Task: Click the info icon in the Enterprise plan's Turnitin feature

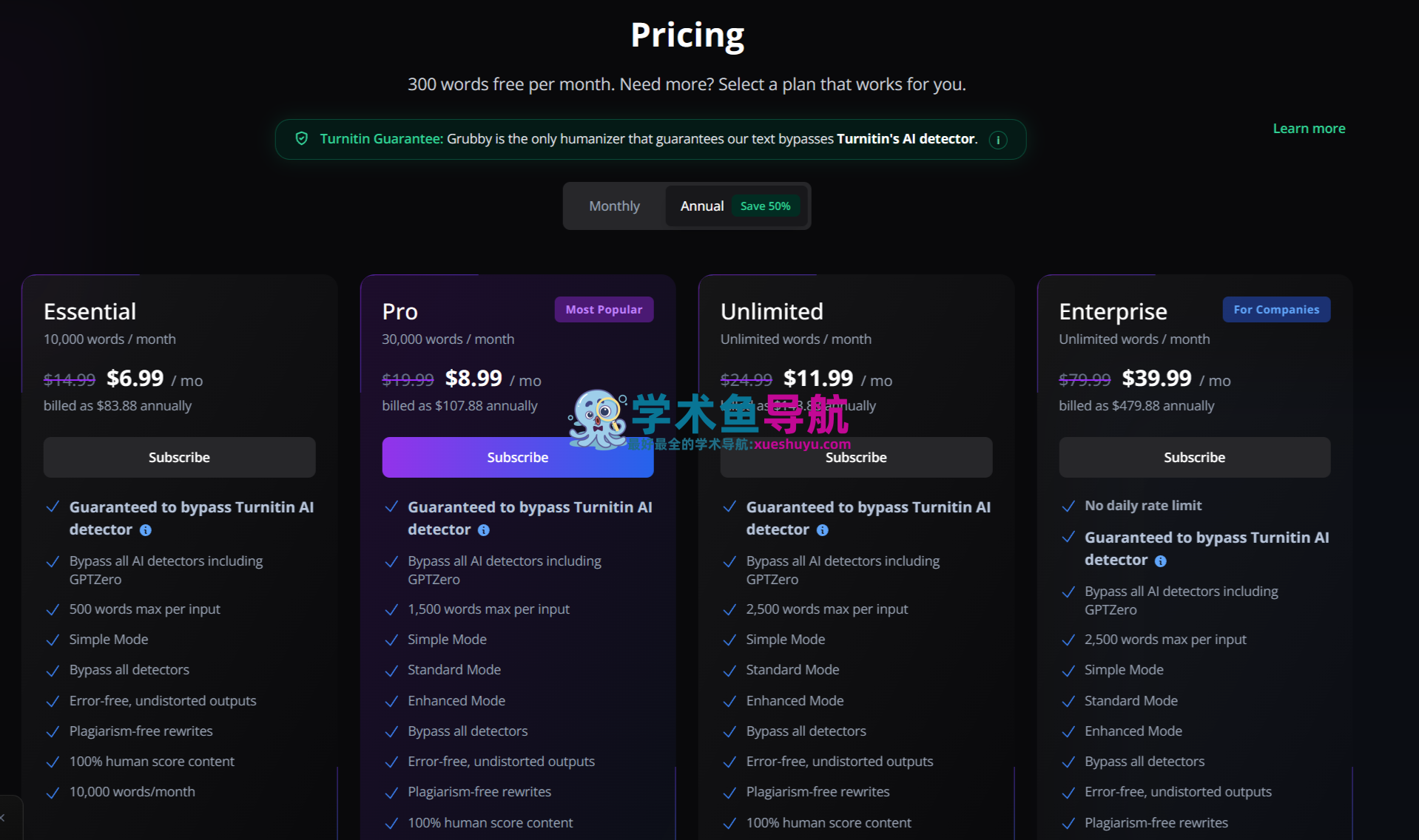Action: (x=1161, y=561)
